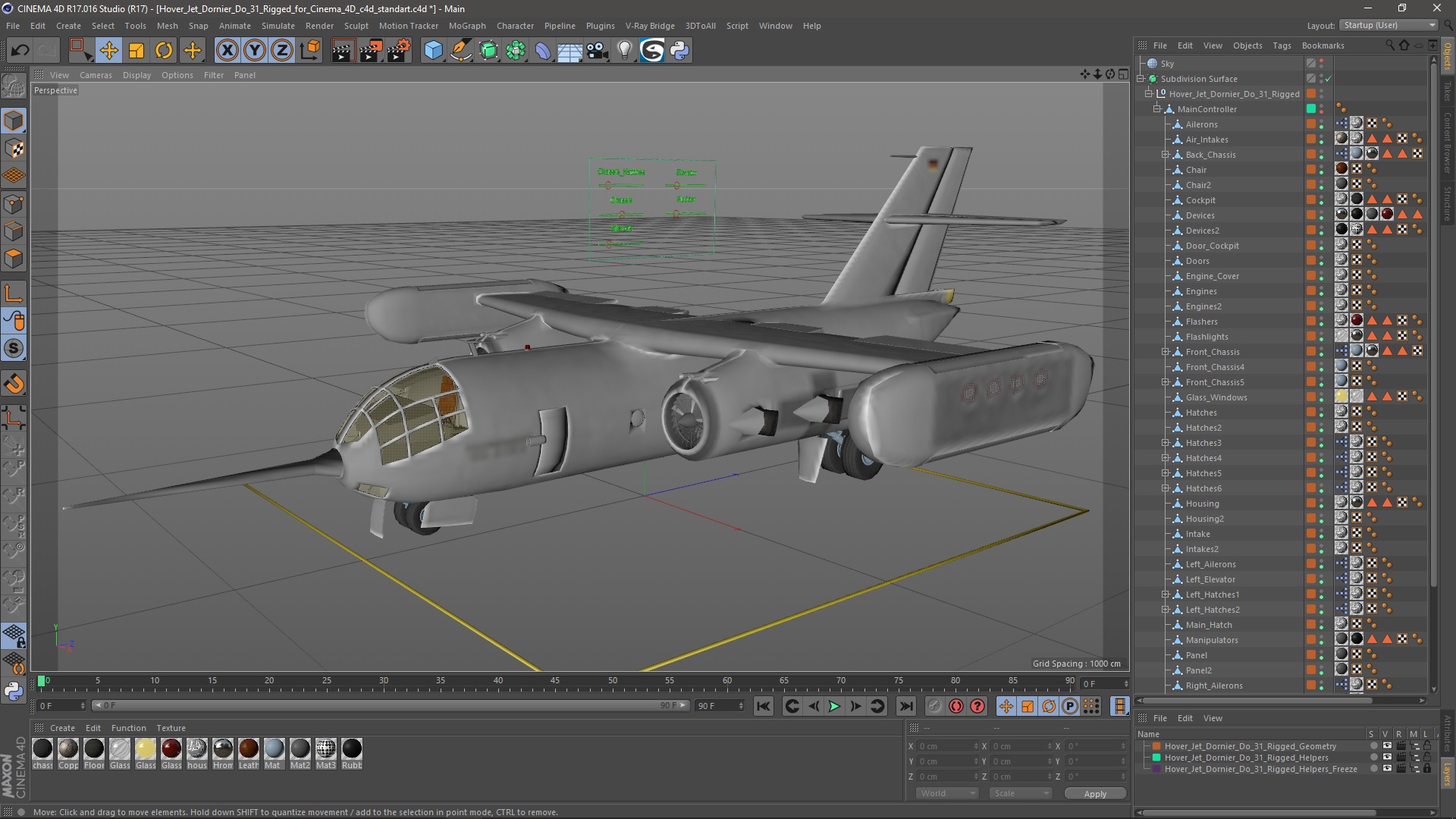1456x819 pixels.
Task: Select Polygons mode cube icon
Action: (14, 259)
